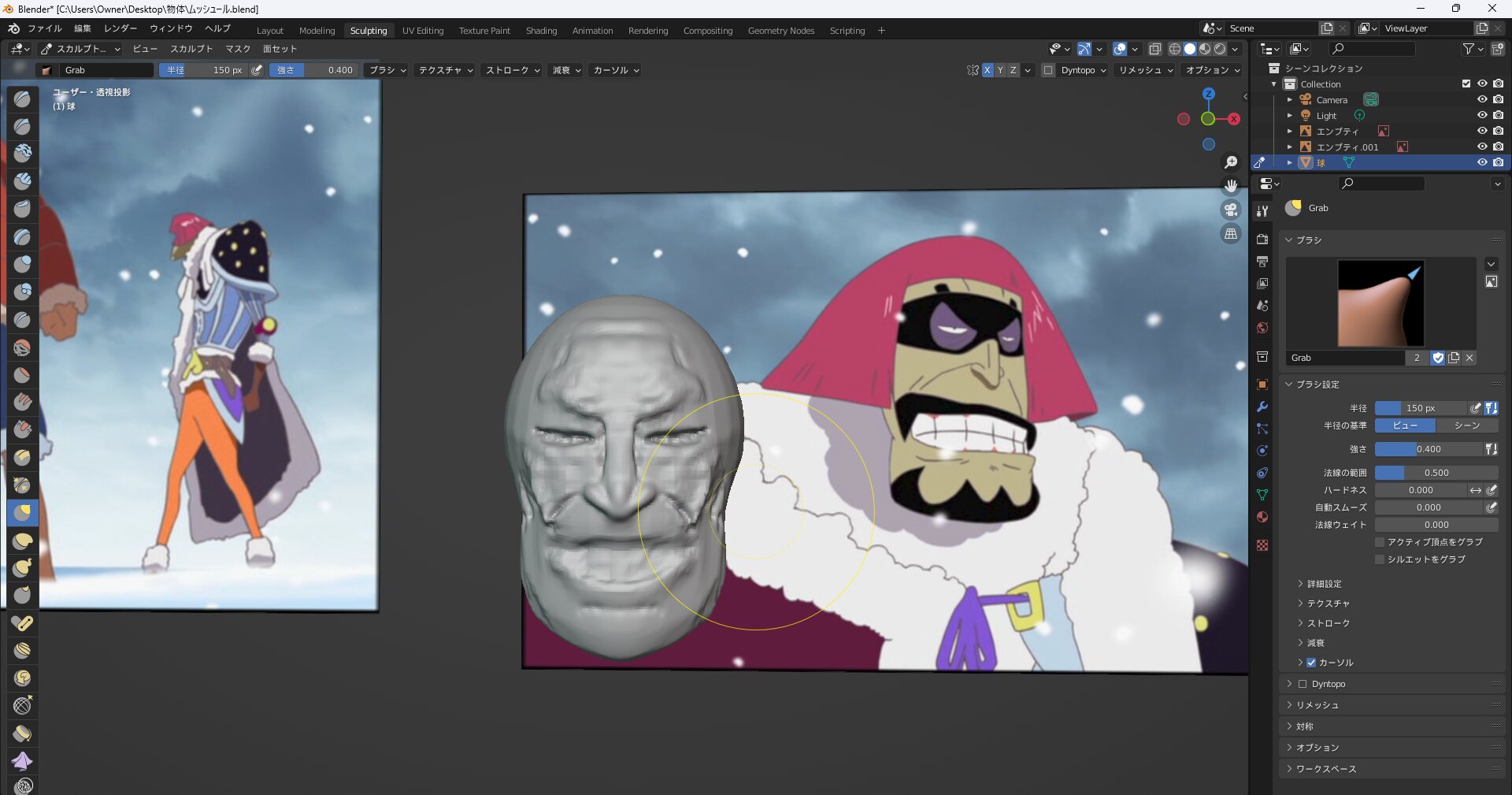This screenshot has width=1512, height=795.
Task: Open the ストローク dropdown in header
Action: [513, 70]
